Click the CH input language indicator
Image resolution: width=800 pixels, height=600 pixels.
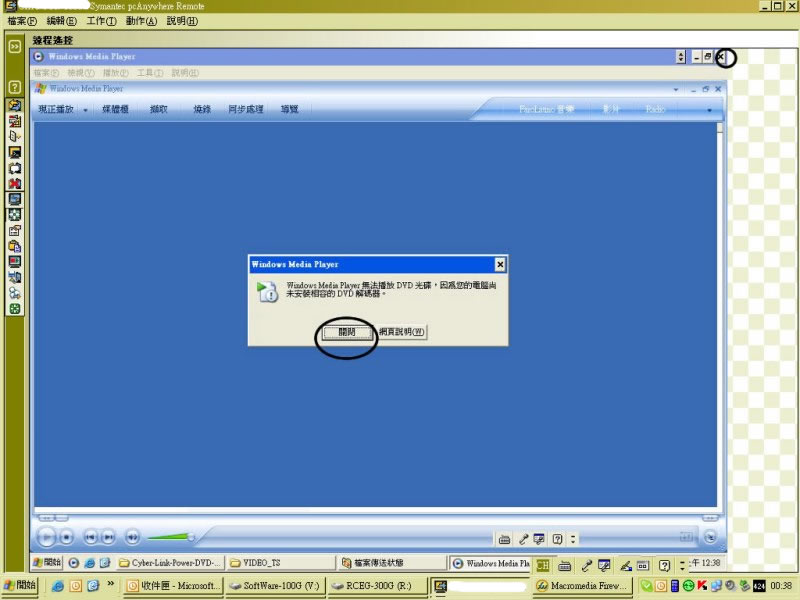pos(543,565)
